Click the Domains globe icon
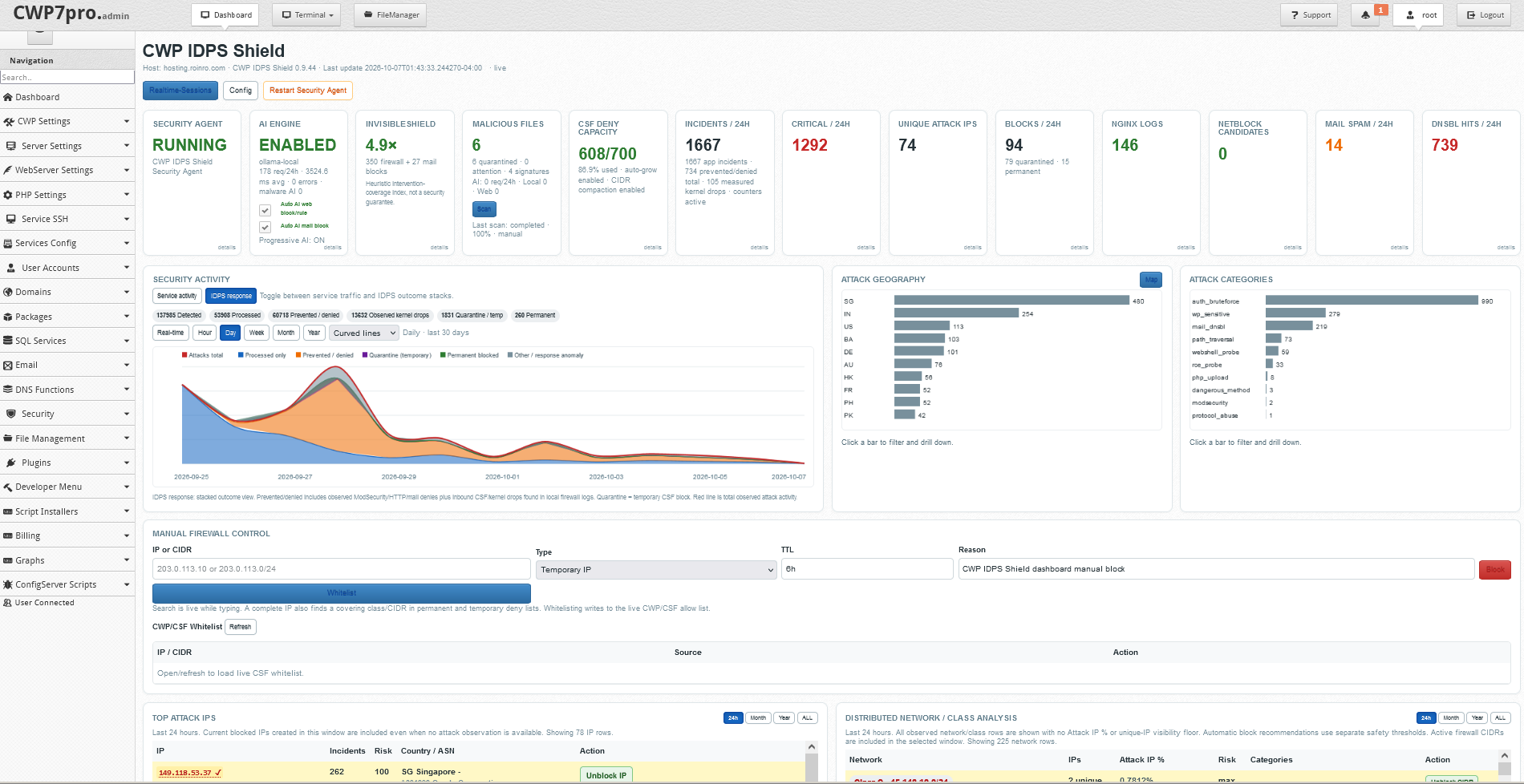Screen dimensions: 1524x784 pos(8,292)
